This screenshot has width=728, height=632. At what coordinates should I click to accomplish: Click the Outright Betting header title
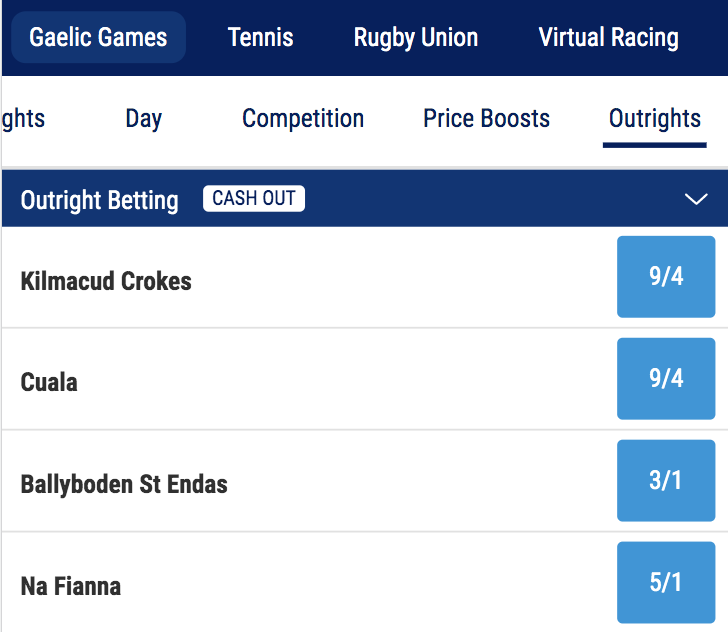(100, 200)
